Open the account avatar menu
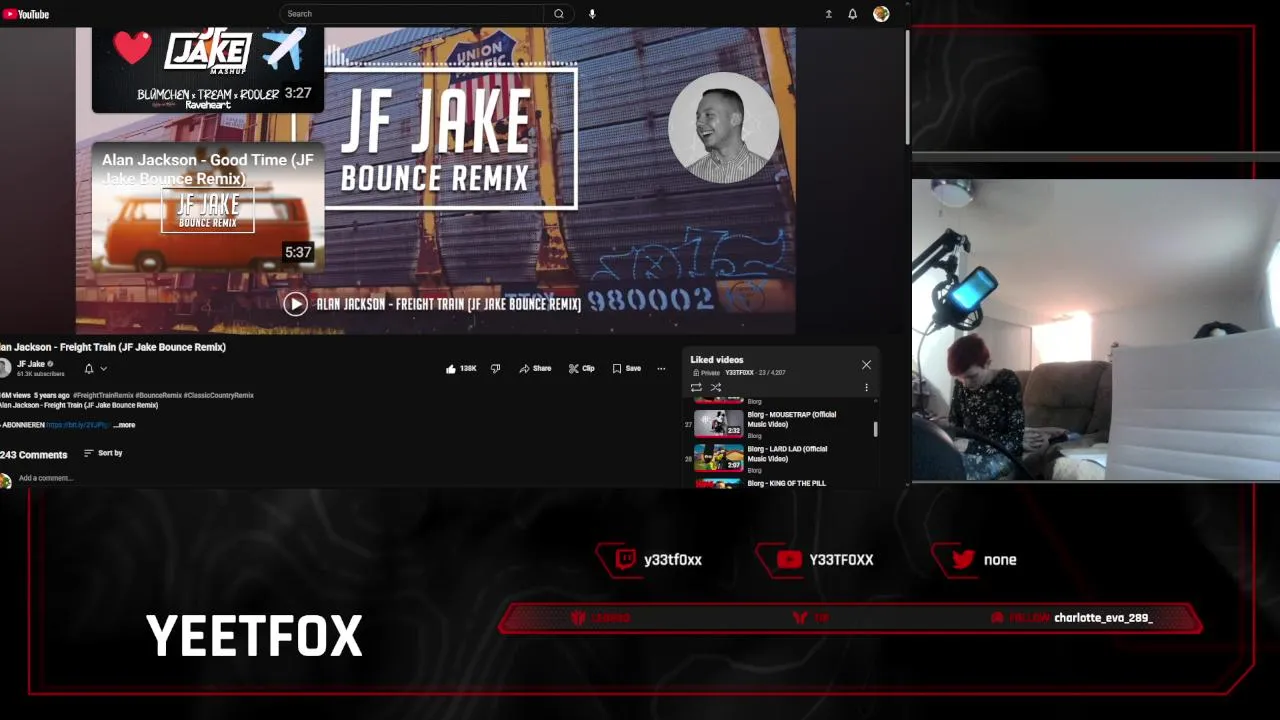Screen dimensions: 1280x720 881,14
